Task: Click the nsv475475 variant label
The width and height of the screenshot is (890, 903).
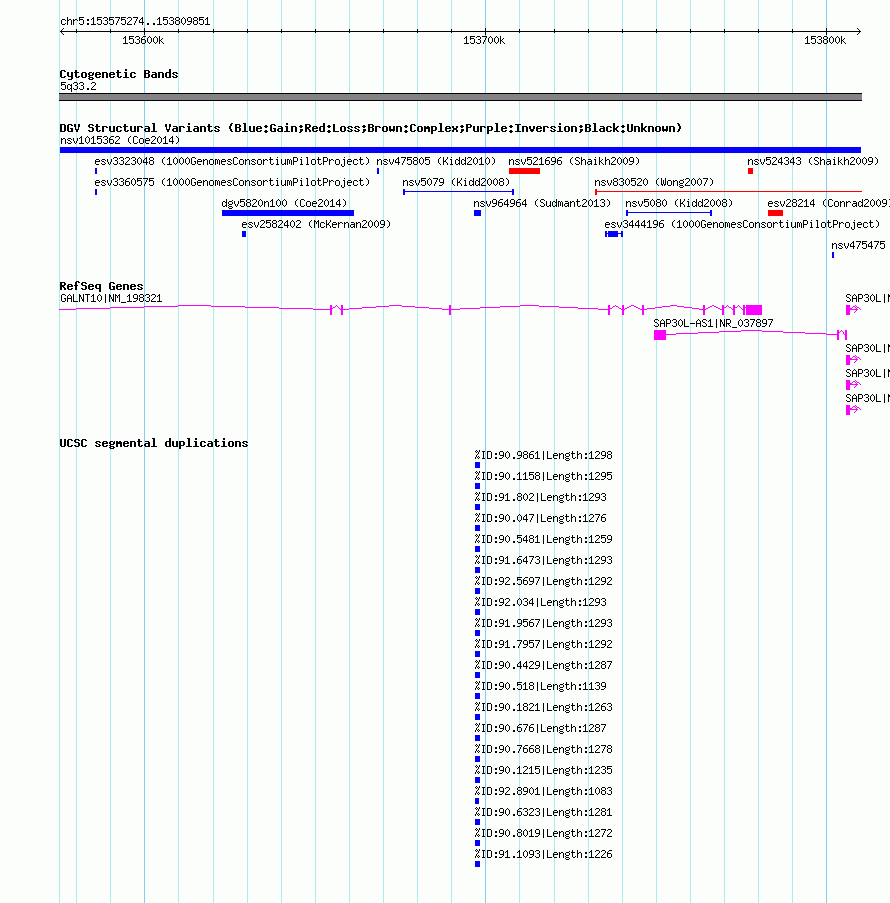Action: [858, 245]
